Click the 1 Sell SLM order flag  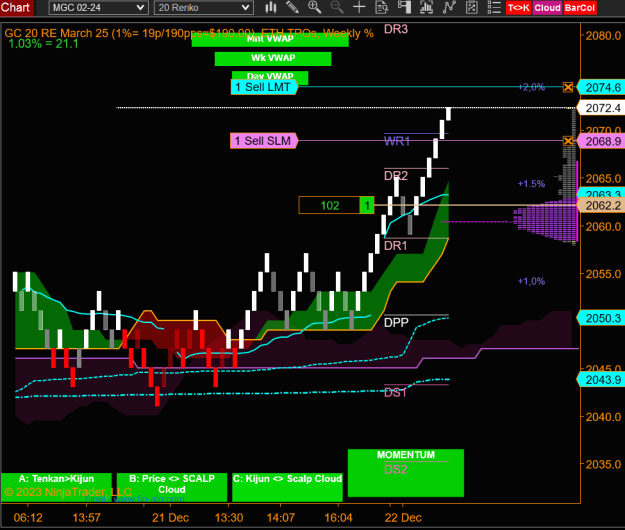coord(263,141)
